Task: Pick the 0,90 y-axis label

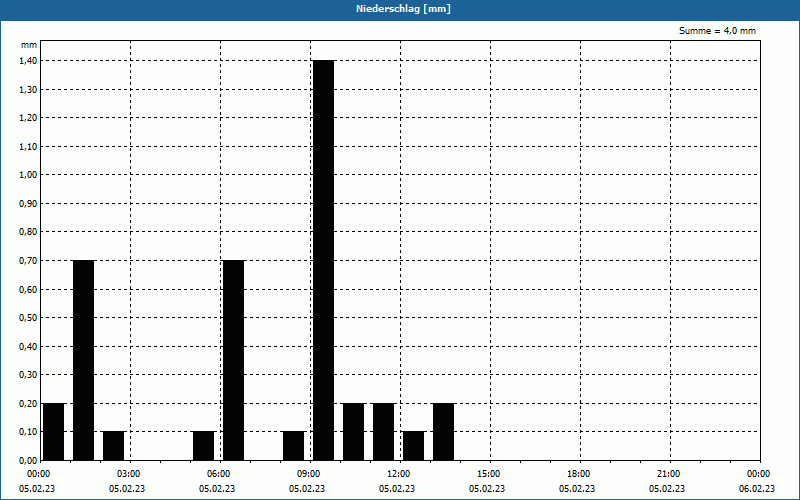Action: pyautogui.click(x=28, y=204)
